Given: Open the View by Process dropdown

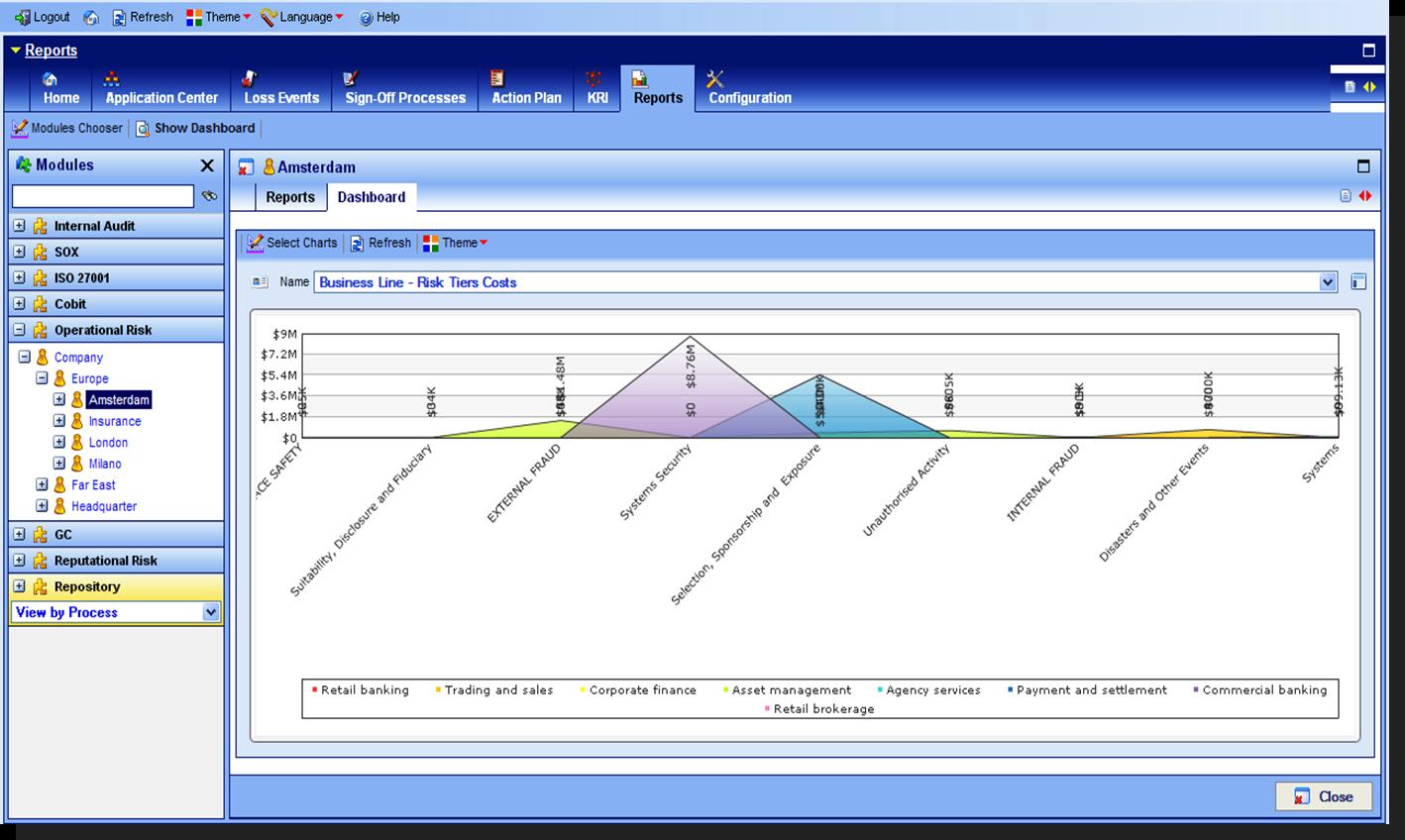Looking at the screenshot, I should point(210,612).
